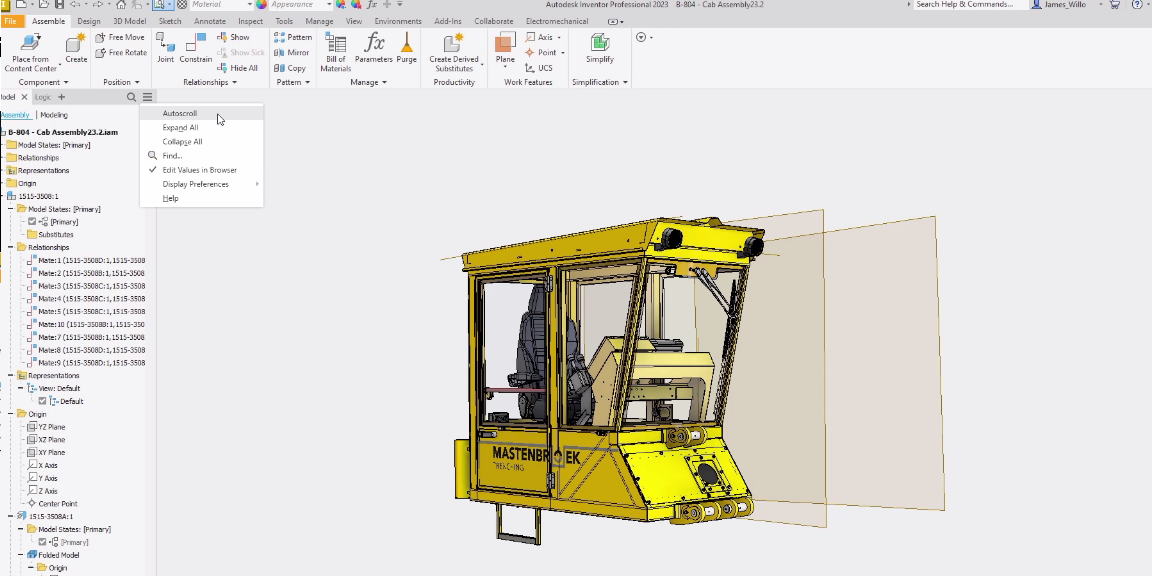Collapse the Relationships folder under 1515-3508:1
The width and height of the screenshot is (1152, 576).
coord(11,248)
